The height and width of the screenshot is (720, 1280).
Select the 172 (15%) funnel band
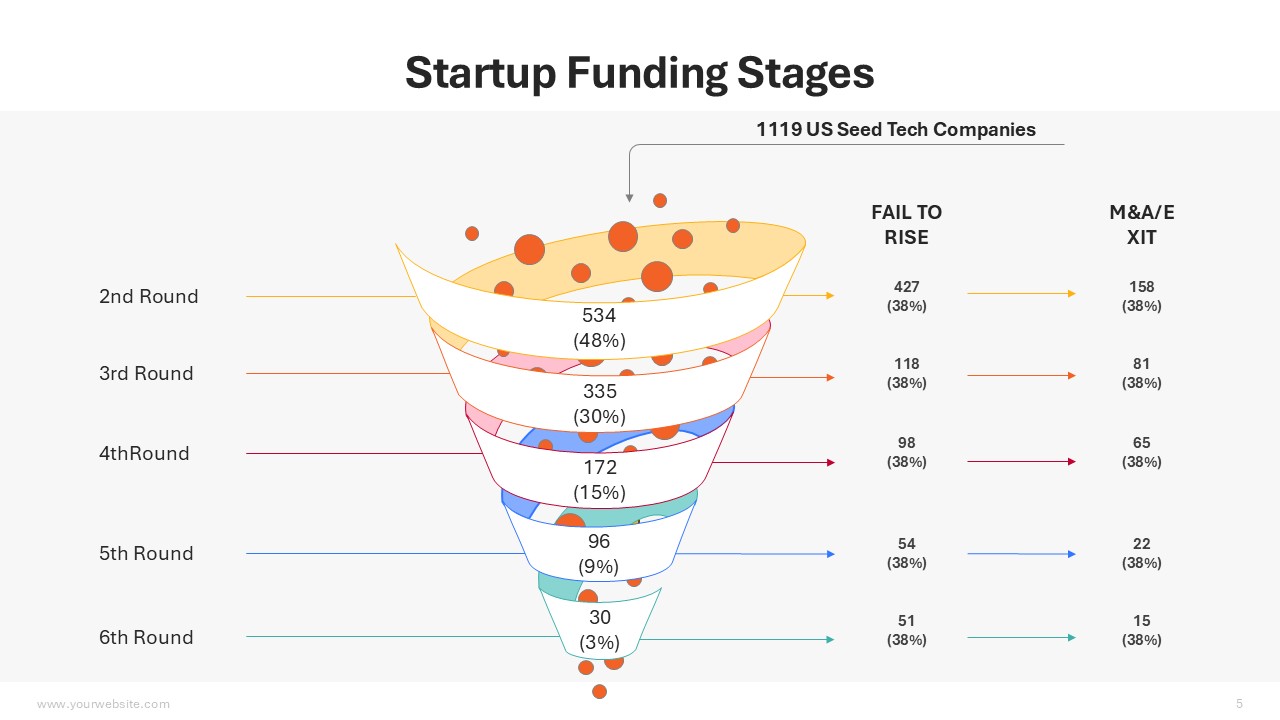tap(599, 479)
